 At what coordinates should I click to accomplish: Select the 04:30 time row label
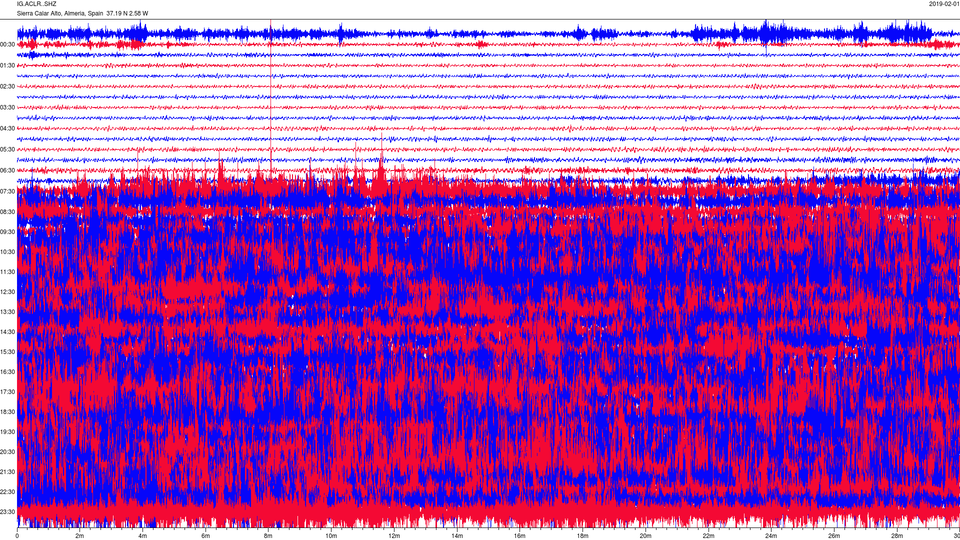pos(7,129)
